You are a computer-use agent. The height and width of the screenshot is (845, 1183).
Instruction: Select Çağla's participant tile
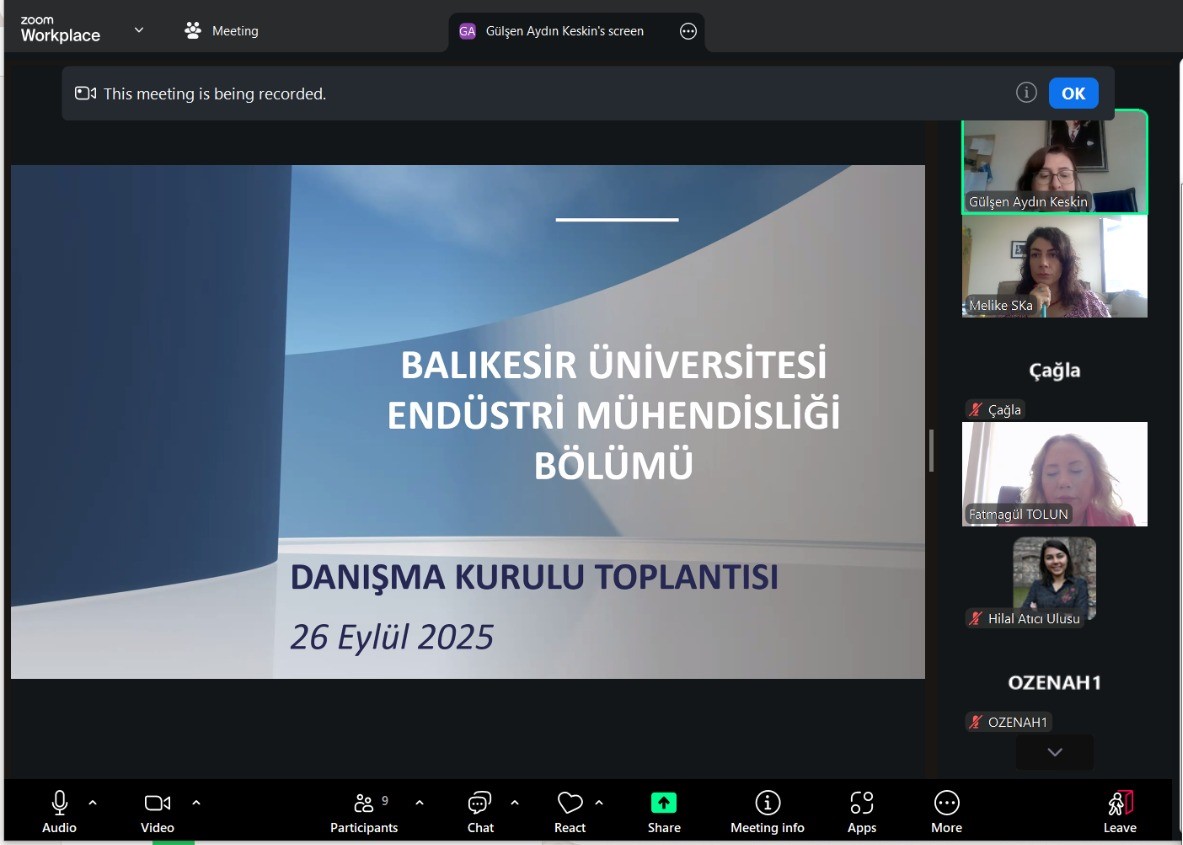click(1054, 370)
